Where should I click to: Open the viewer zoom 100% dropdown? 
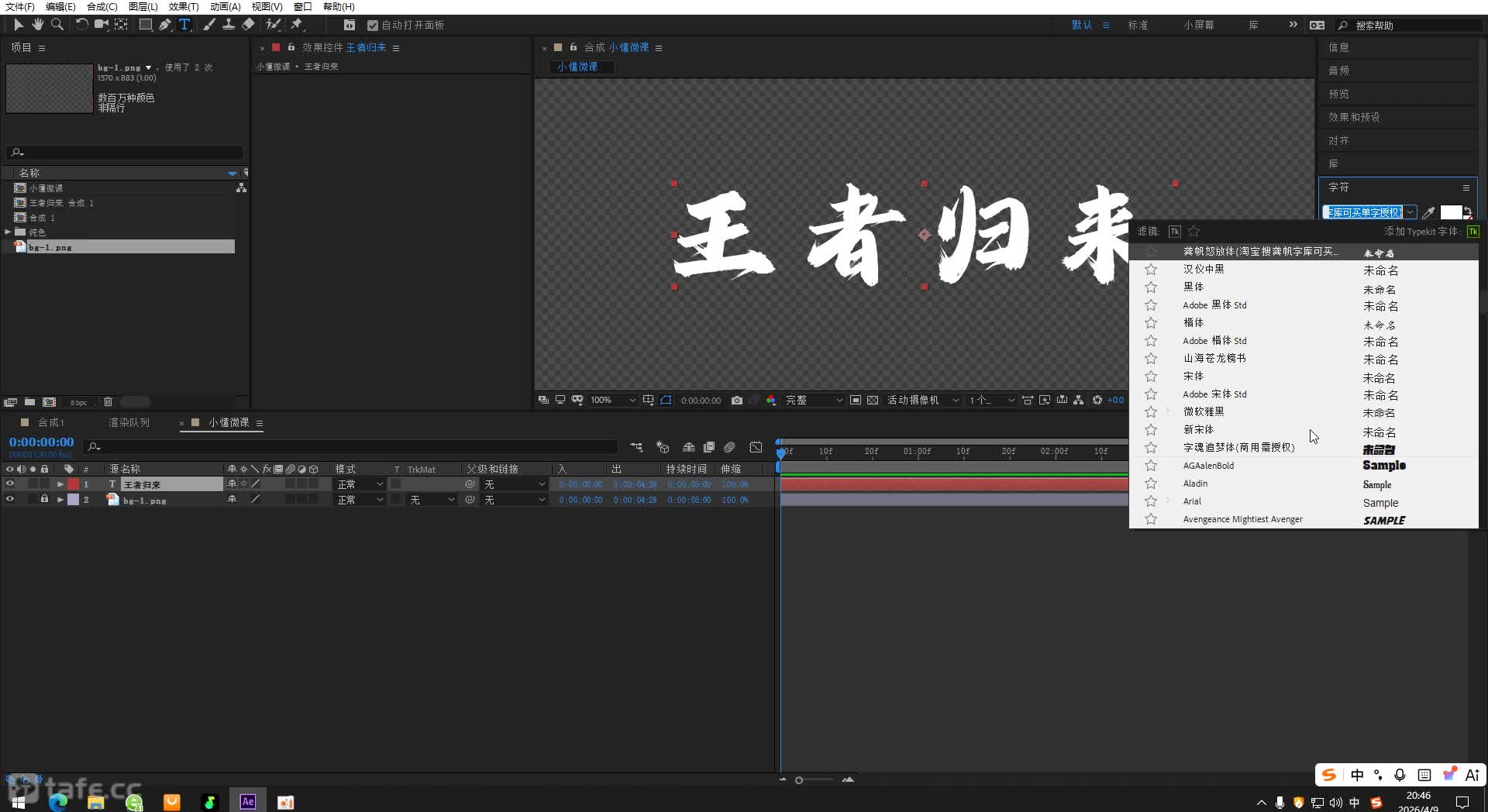[x=613, y=401]
